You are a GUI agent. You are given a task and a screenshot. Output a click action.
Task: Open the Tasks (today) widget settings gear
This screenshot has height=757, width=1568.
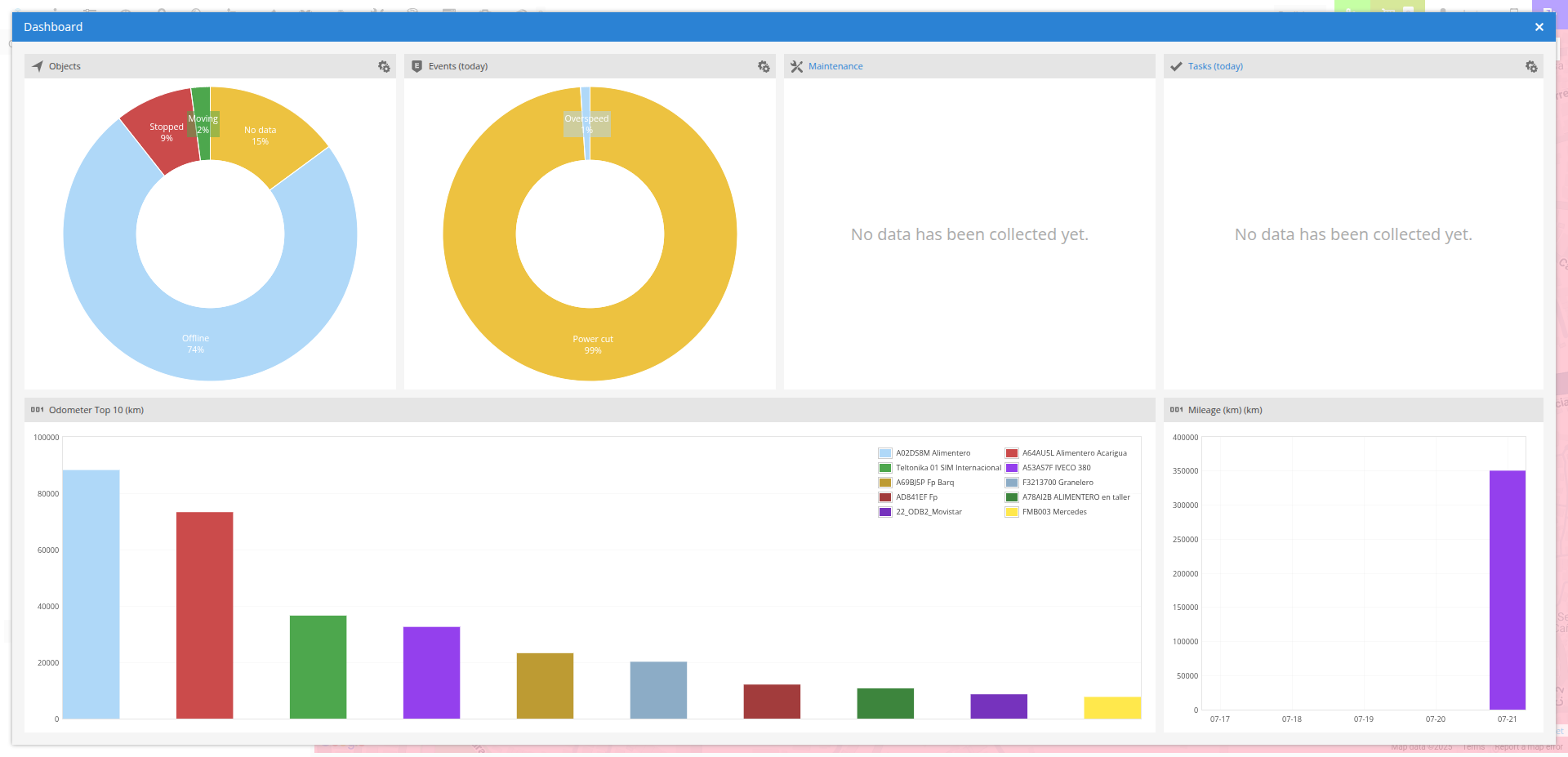1531,66
